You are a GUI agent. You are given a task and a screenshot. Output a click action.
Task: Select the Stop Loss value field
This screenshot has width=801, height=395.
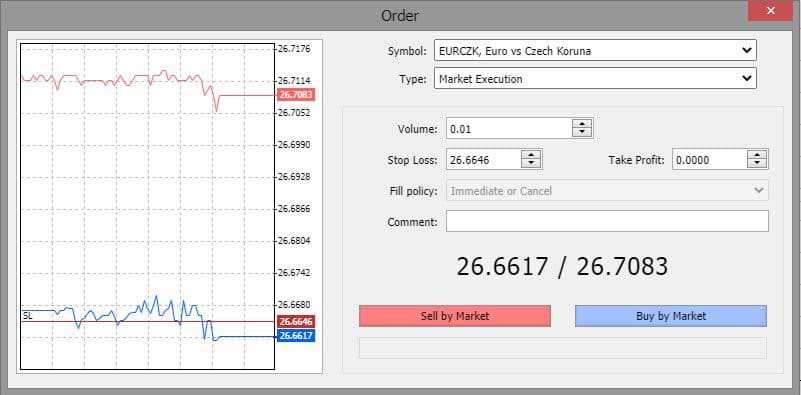[483, 160]
